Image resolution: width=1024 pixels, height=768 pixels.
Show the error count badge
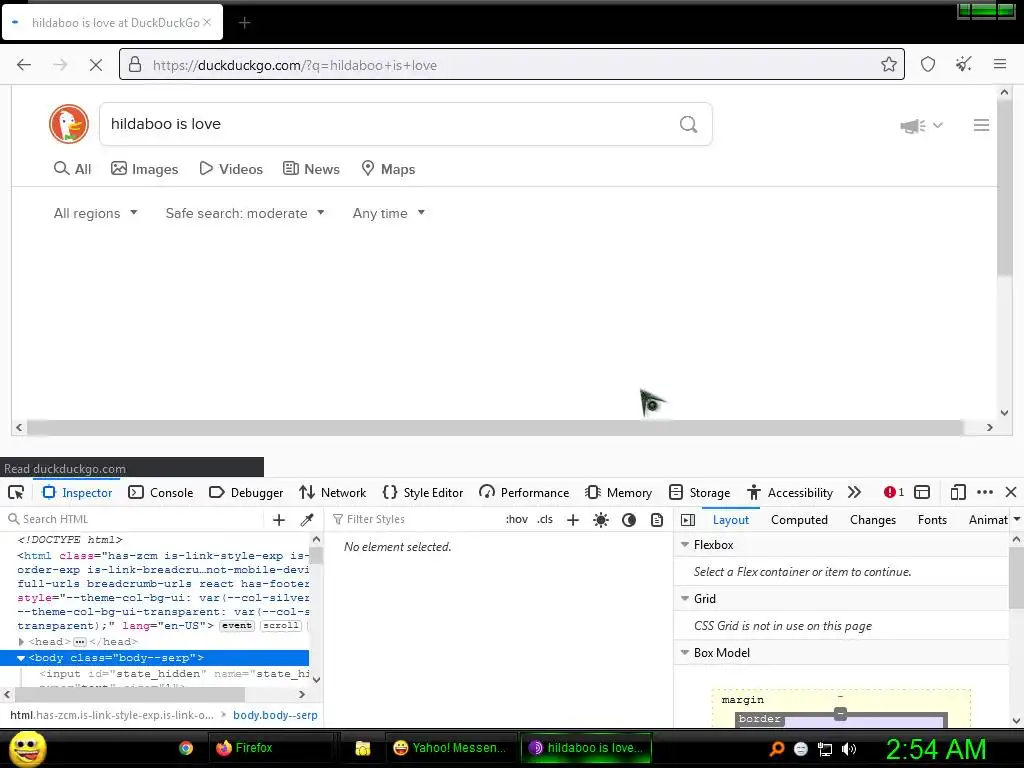tap(893, 492)
